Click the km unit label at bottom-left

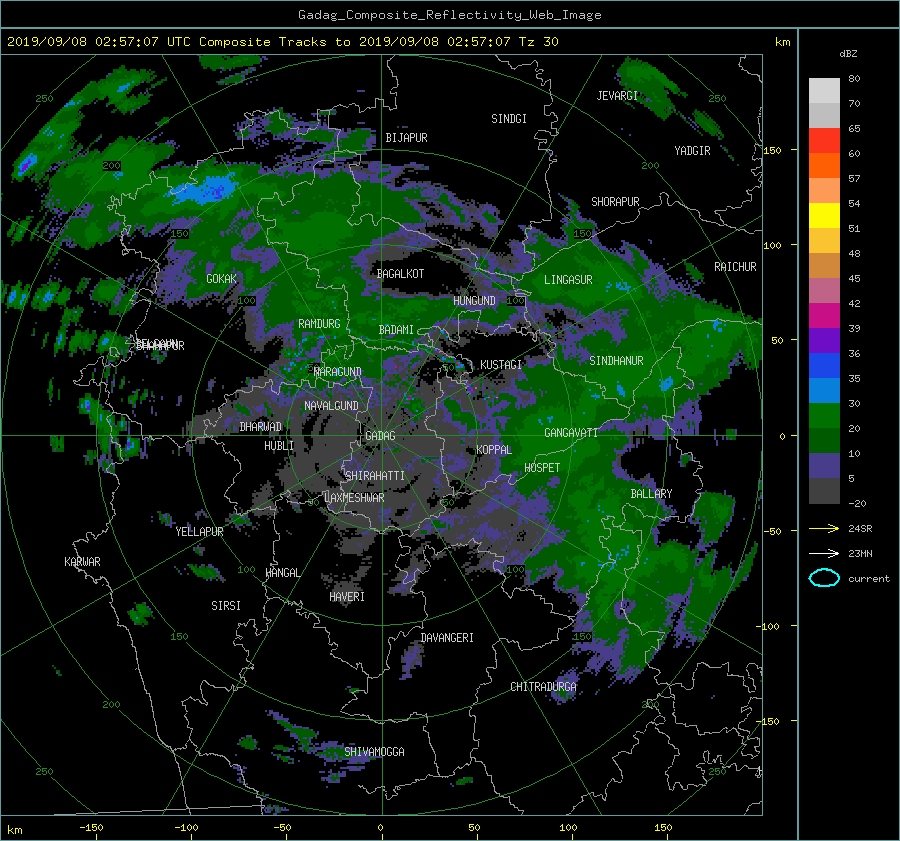[x=15, y=830]
